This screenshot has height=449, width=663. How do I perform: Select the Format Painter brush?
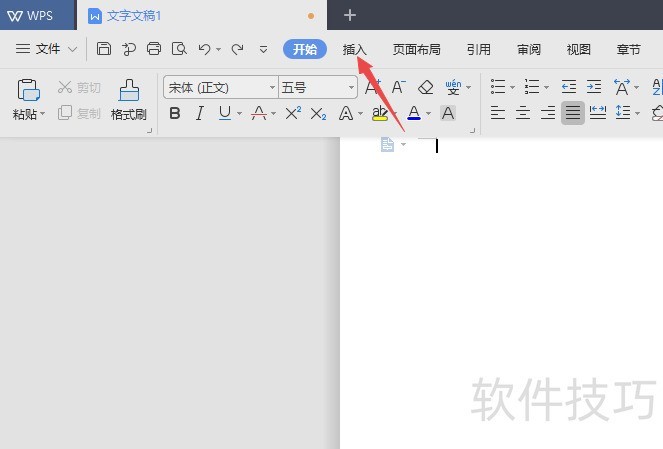(x=129, y=100)
